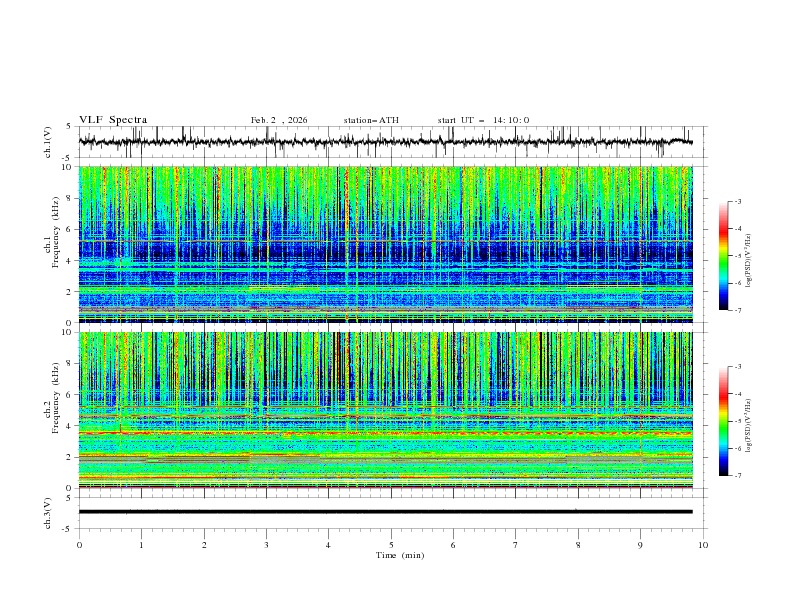
Task: Select the "Feb. 2 , 2026" date text
Action: coord(279,120)
